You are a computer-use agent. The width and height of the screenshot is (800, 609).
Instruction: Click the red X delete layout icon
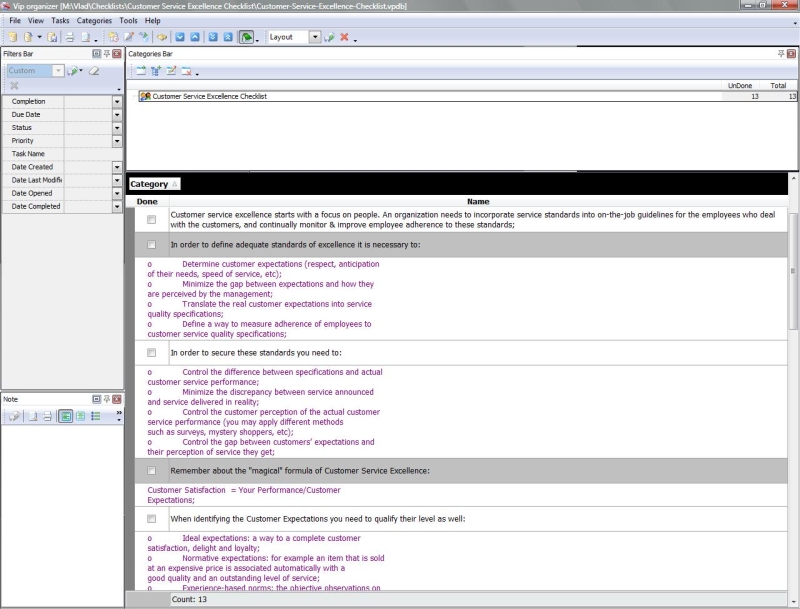coord(344,37)
